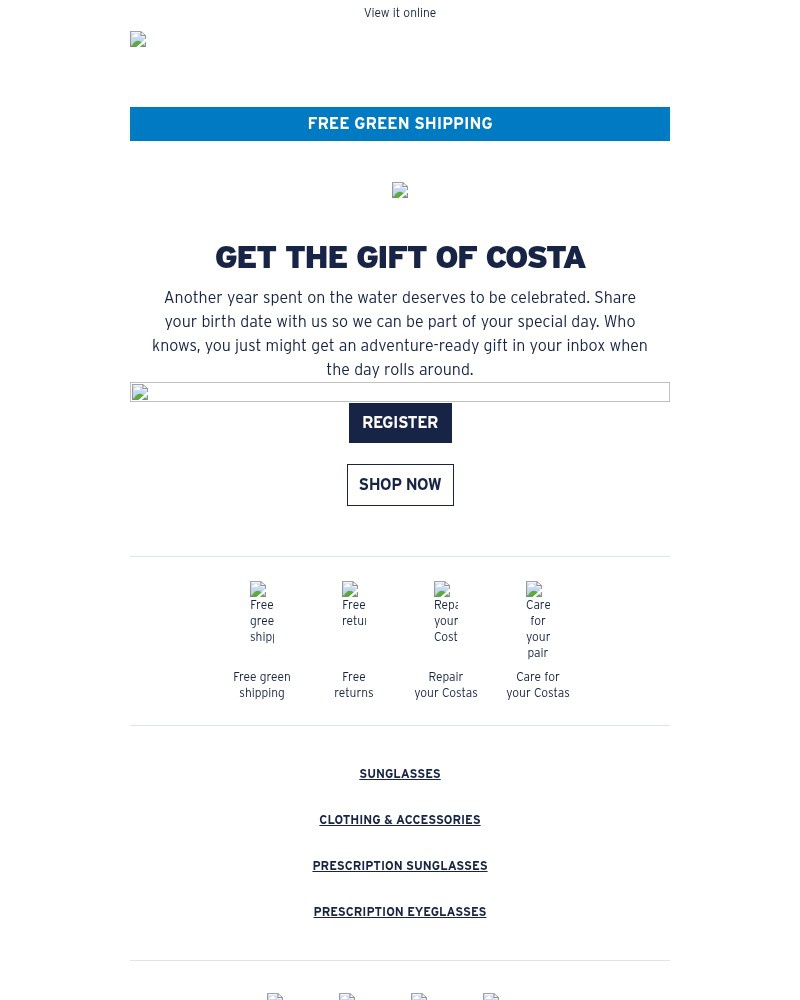Click the wide banner image above Register

[400, 392]
